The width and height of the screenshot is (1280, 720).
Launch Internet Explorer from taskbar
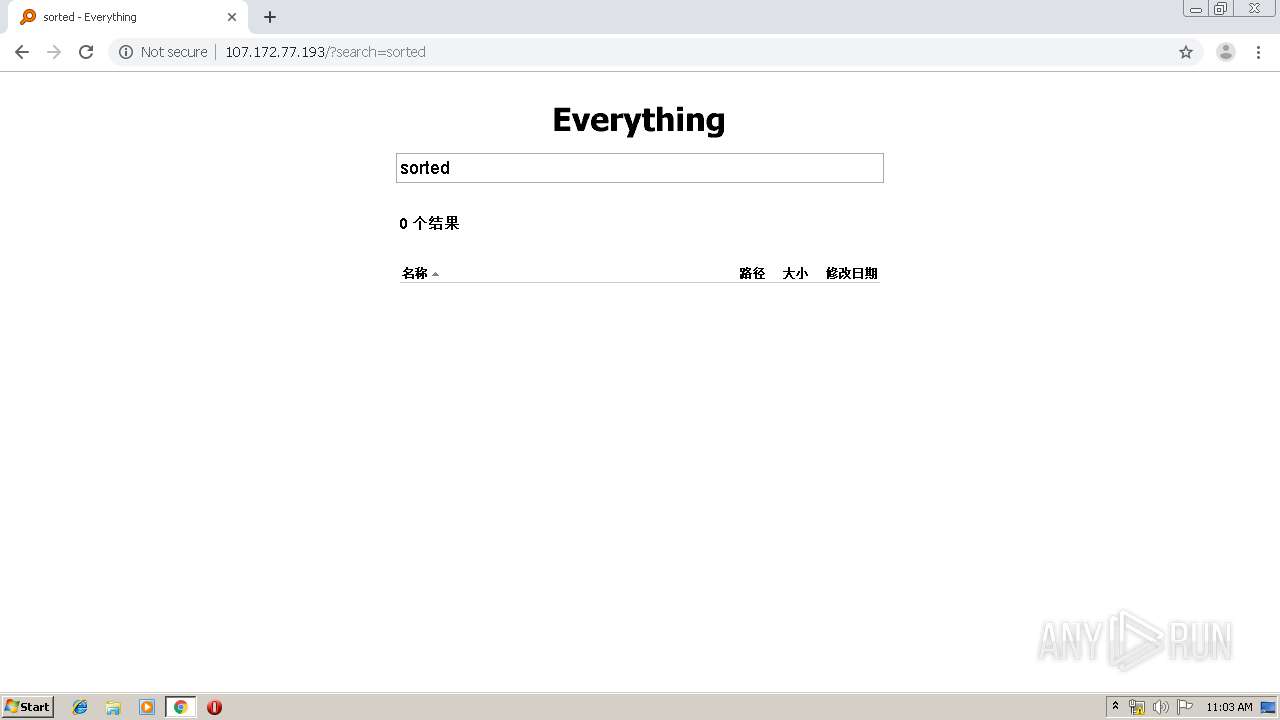point(80,707)
